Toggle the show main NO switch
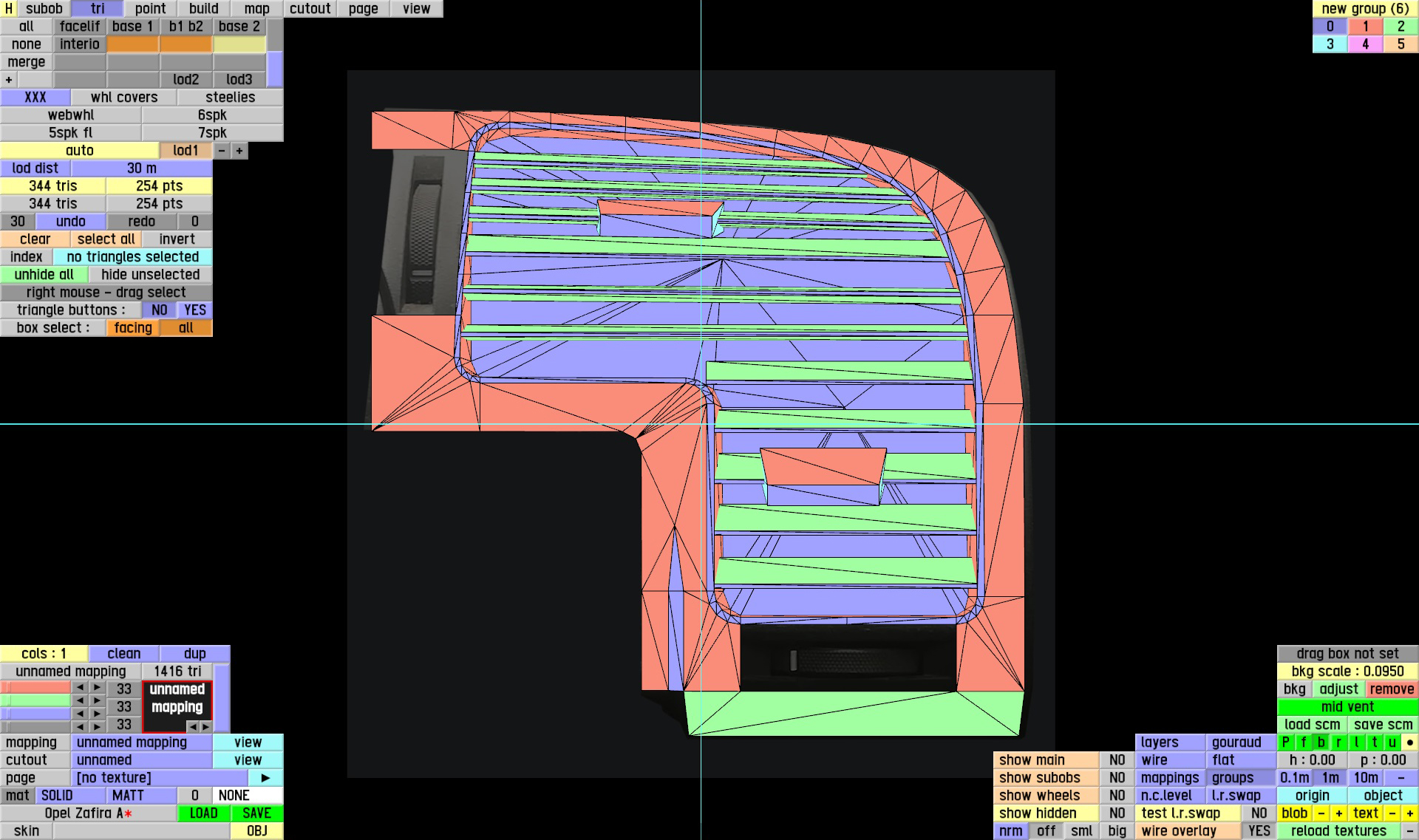Screen dimensions: 1419x840 pos(1117,760)
